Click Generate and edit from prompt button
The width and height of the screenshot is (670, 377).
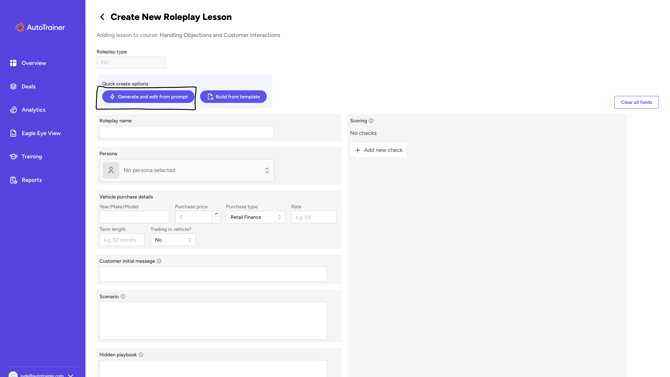(148, 97)
